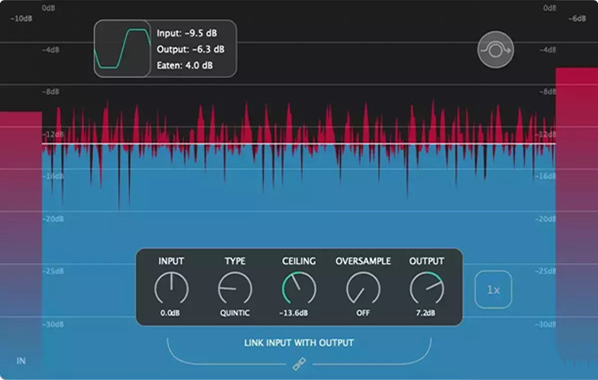Click the circular bypass icon button

495,50
